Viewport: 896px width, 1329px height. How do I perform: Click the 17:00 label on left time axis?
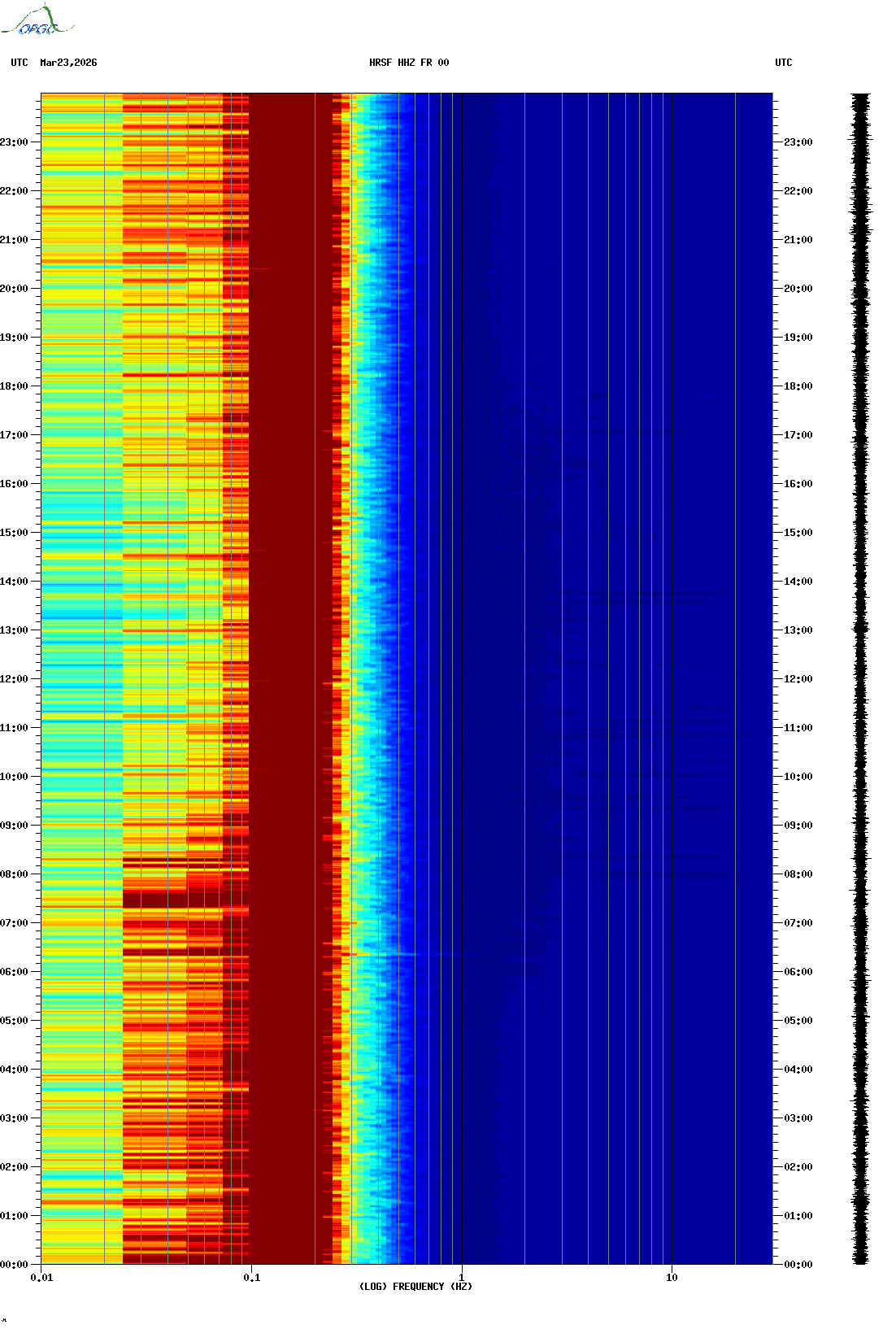pos(14,435)
